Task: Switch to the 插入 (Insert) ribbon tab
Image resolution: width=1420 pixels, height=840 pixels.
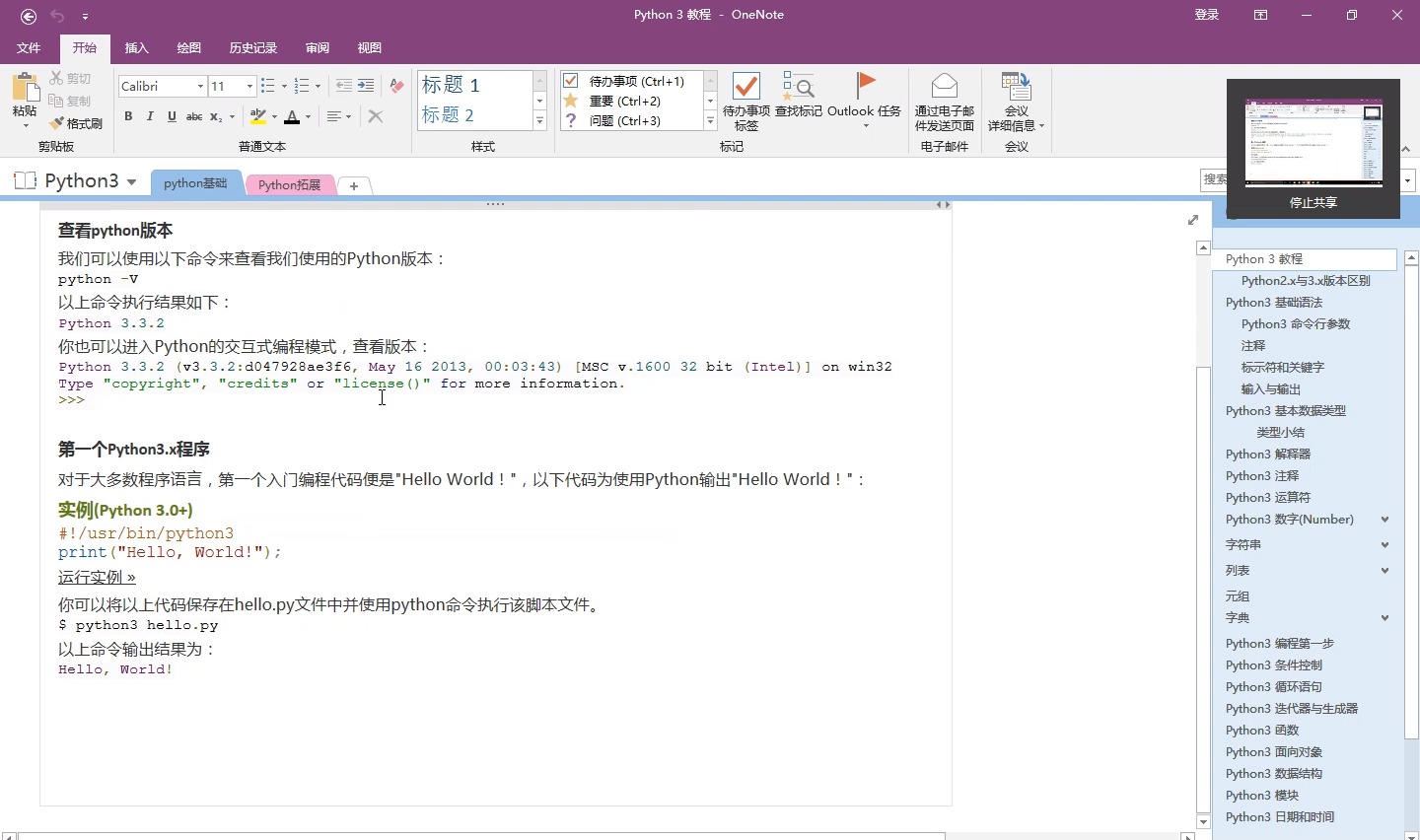Action: click(137, 47)
